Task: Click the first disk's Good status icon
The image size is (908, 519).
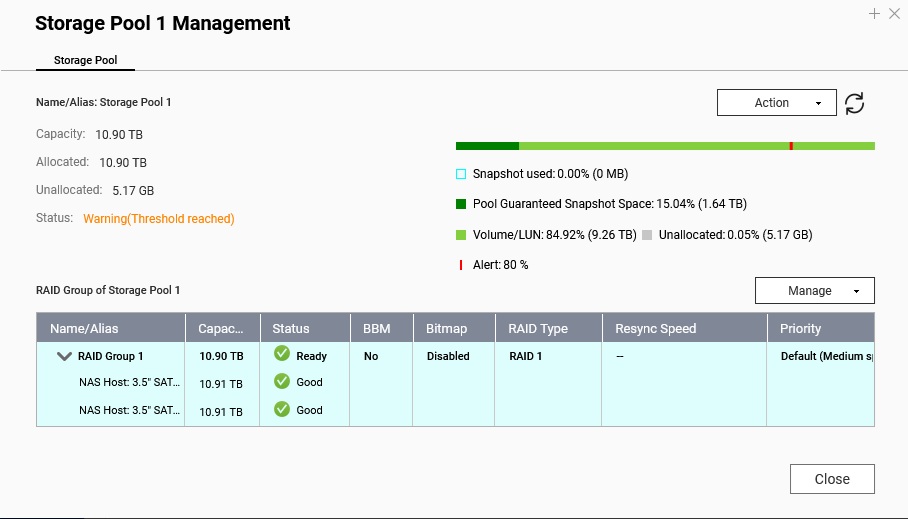Action: [282, 381]
